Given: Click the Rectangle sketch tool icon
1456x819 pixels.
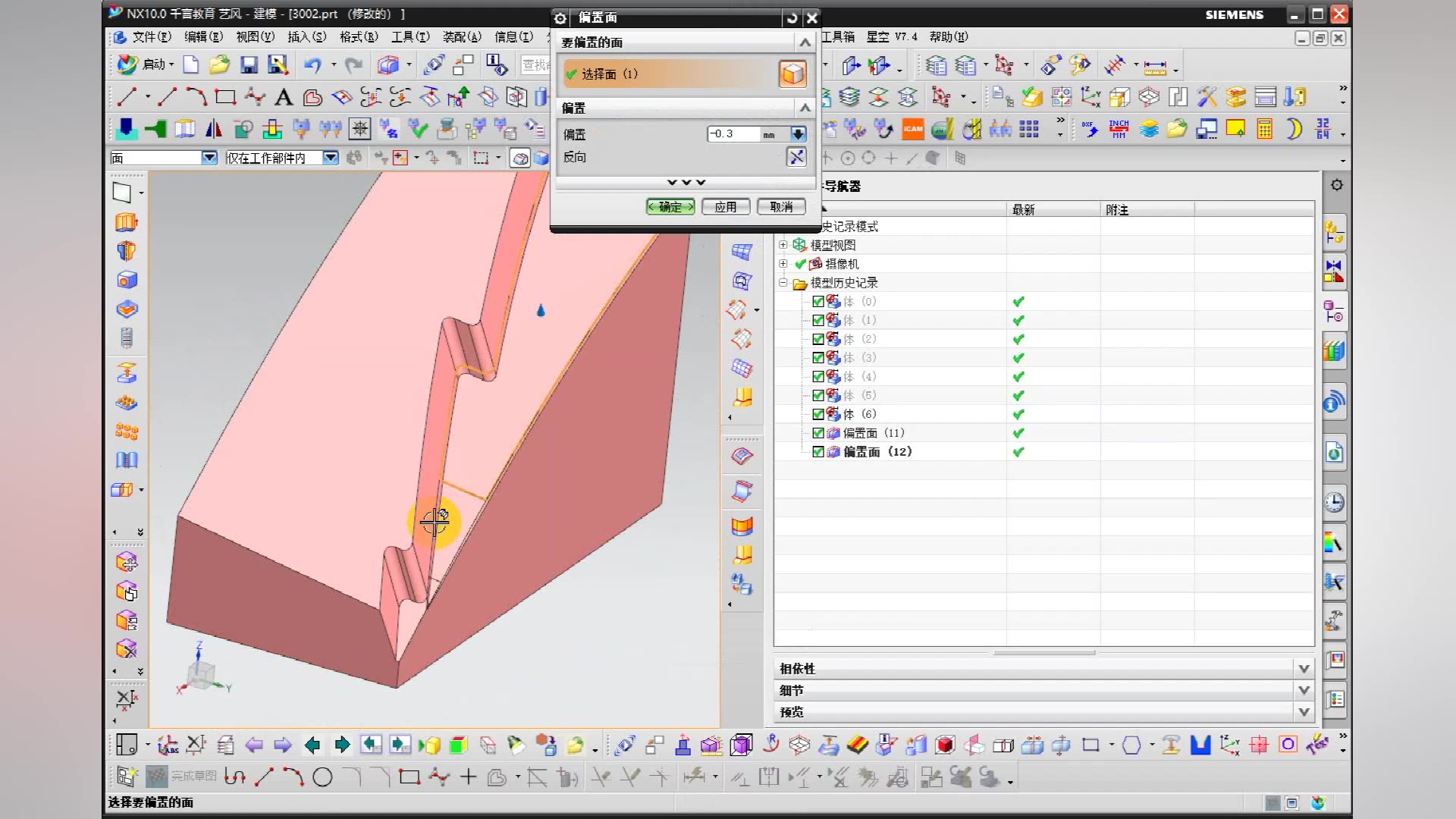Looking at the screenshot, I should point(225,97).
